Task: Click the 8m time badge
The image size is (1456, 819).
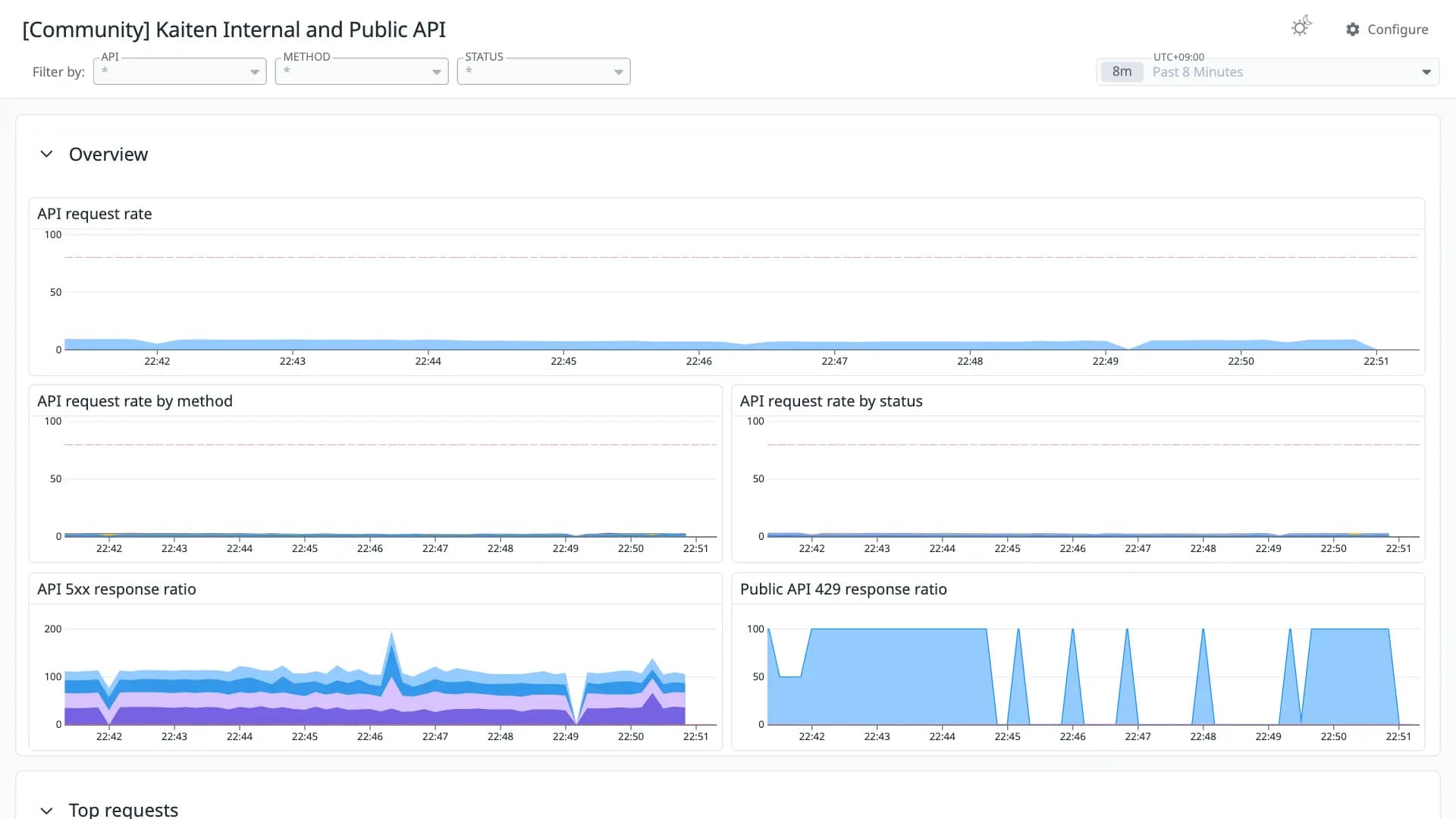Action: [x=1122, y=71]
